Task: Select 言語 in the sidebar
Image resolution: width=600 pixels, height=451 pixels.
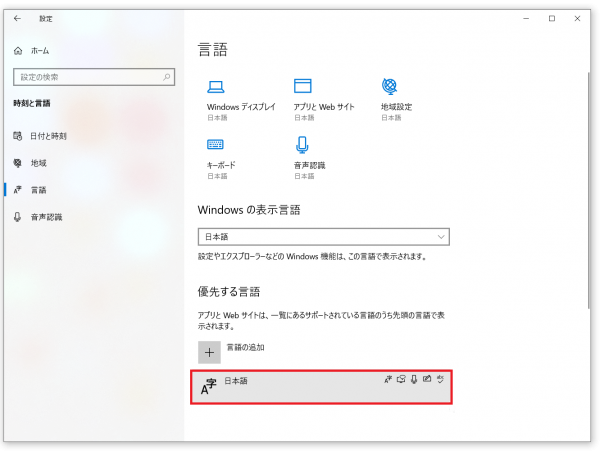Action: (x=38, y=190)
